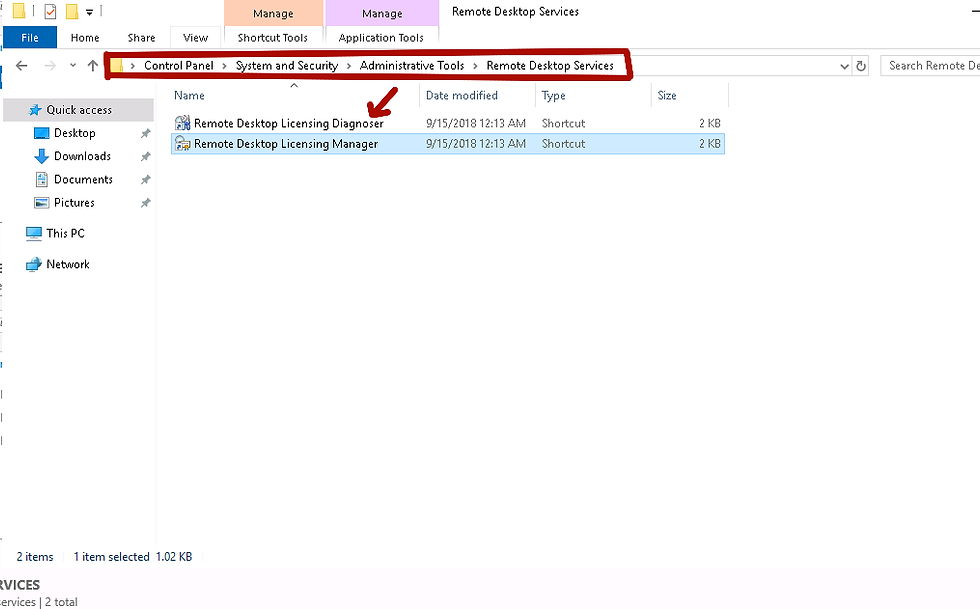Unpin Downloads using its pin icon
Image resolution: width=980 pixels, height=609 pixels.
pos(145,156)
